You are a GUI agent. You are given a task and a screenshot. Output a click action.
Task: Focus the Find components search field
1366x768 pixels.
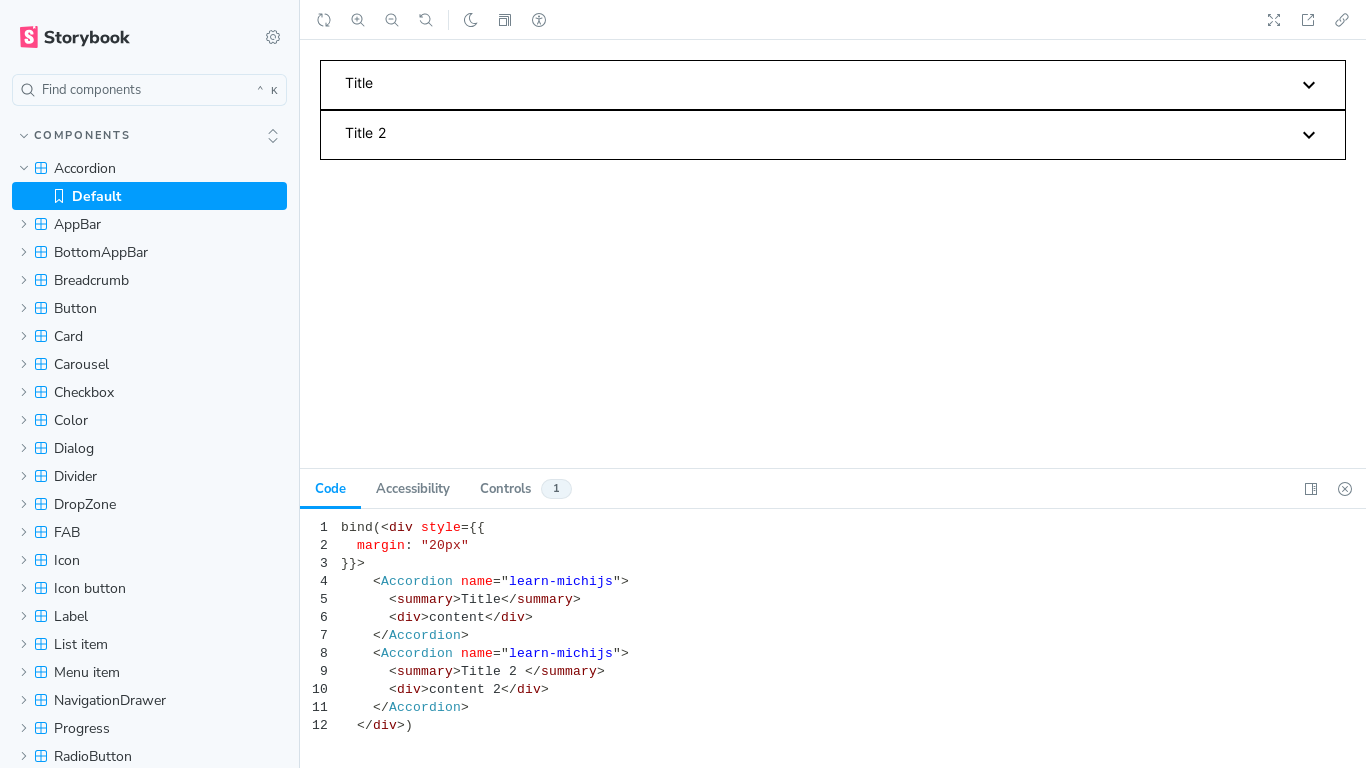click(149, 90)
